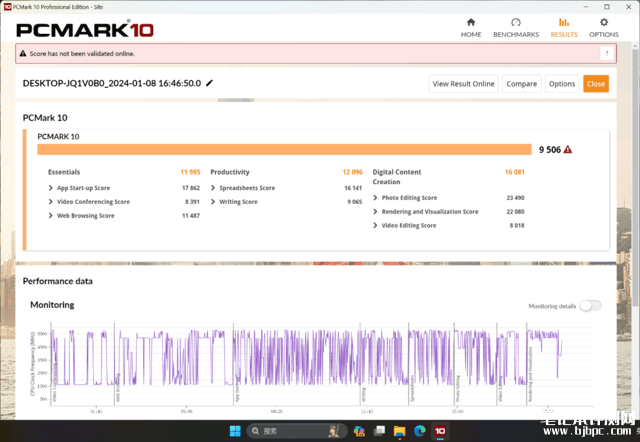Click the 17 862 App Start-up value
Screen dimensions: 640x442
point(191,188)
